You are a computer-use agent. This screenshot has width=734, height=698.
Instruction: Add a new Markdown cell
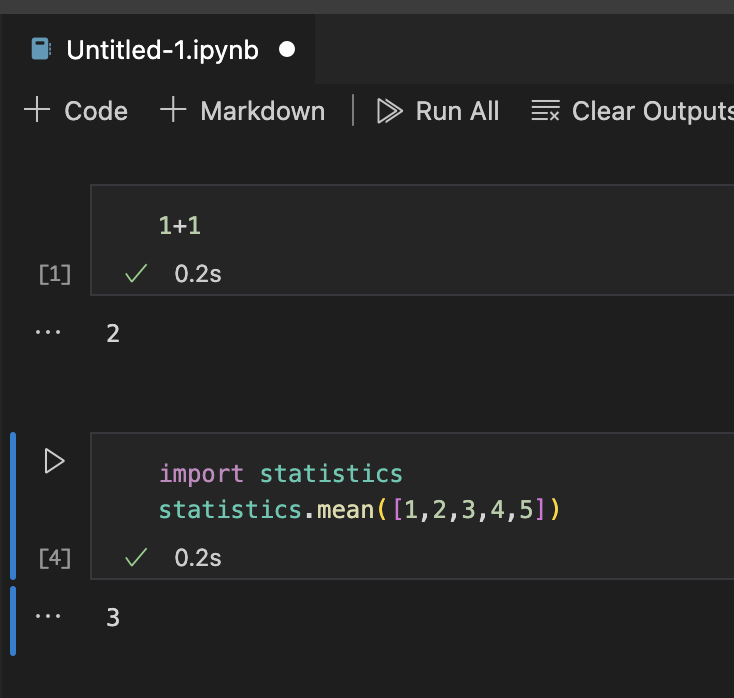pyautogui.click(x=243, y=111)
